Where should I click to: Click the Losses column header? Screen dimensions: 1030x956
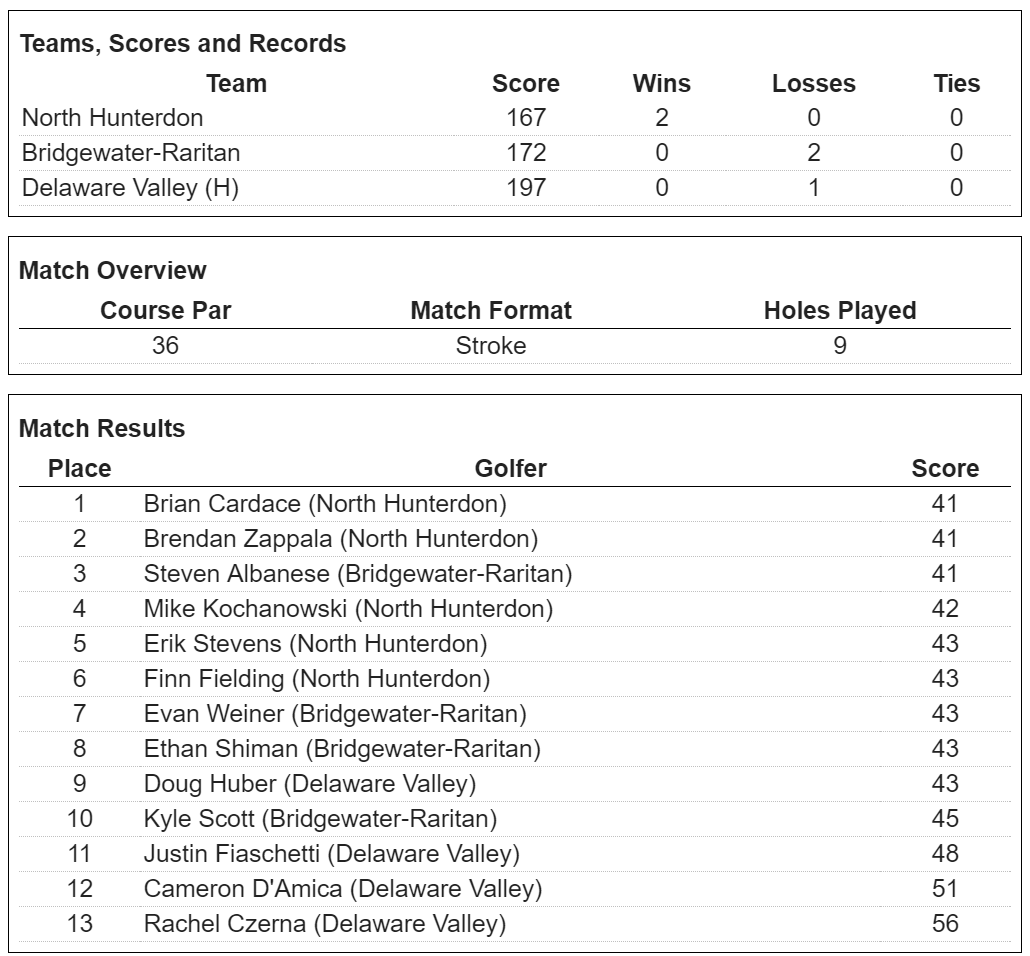pyautogui.click(x=814, y=84)
